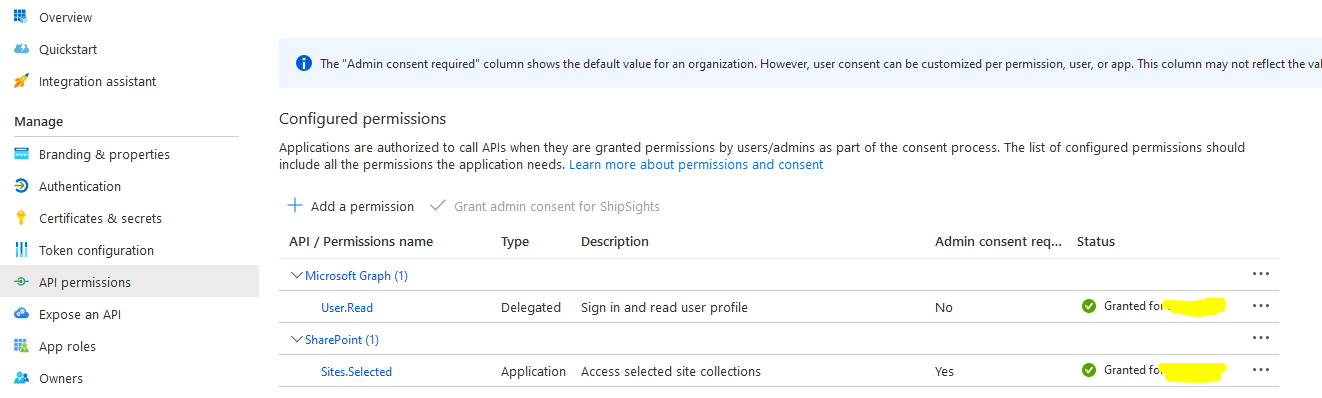
Task: Click Add a permission button
Action: 350,206
